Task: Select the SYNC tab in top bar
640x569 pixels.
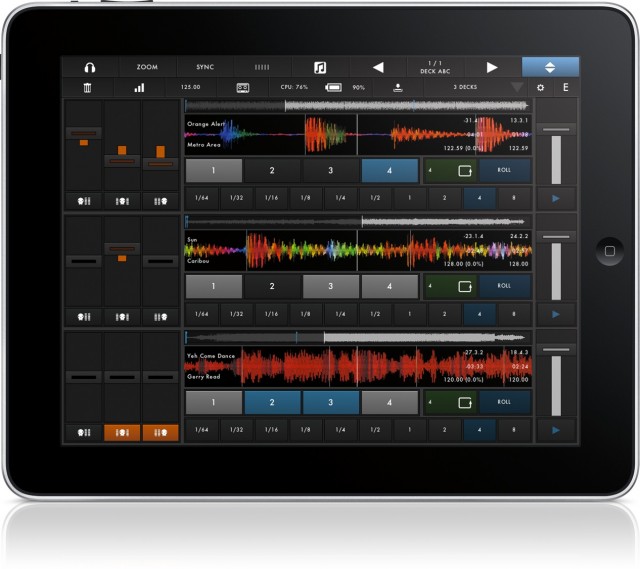Action: (205, 67)
